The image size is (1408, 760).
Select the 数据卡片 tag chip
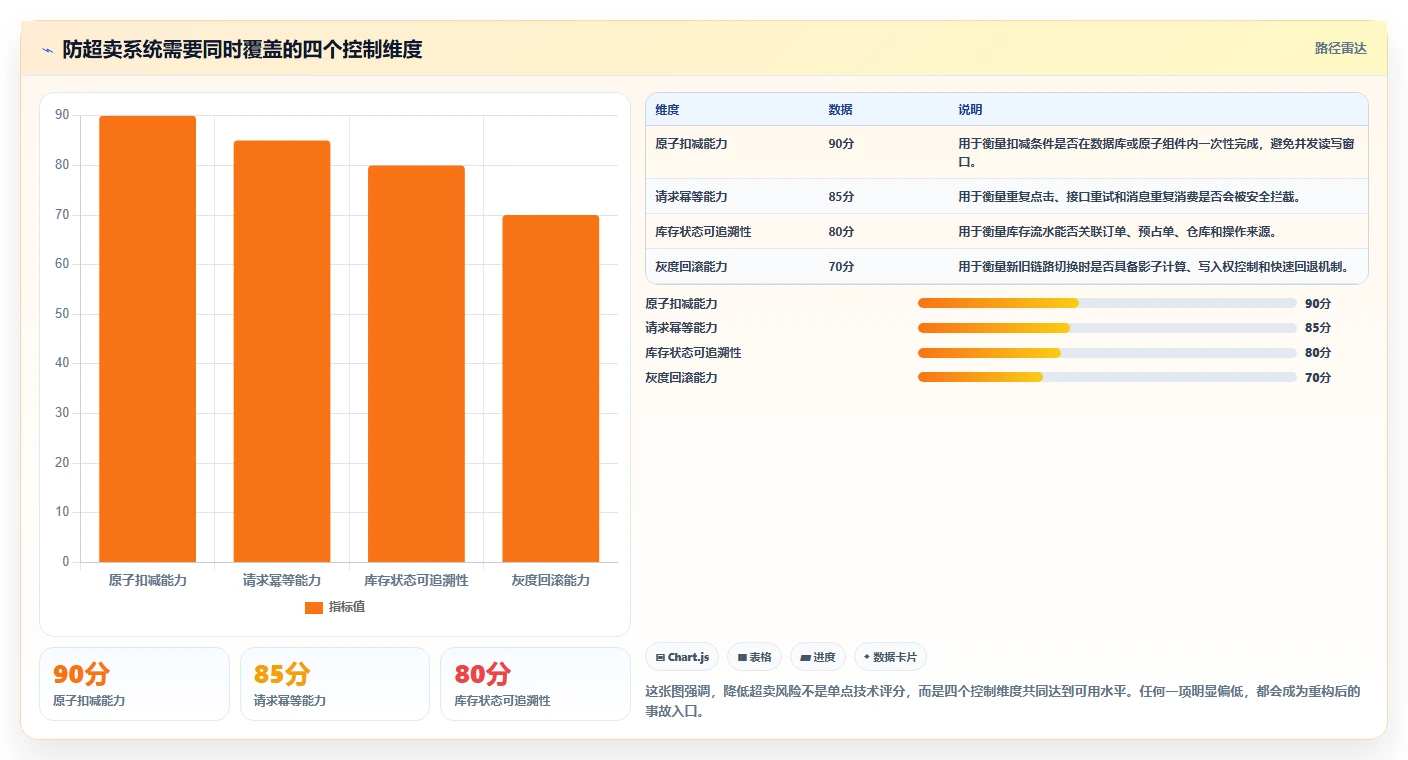point(890,657)
